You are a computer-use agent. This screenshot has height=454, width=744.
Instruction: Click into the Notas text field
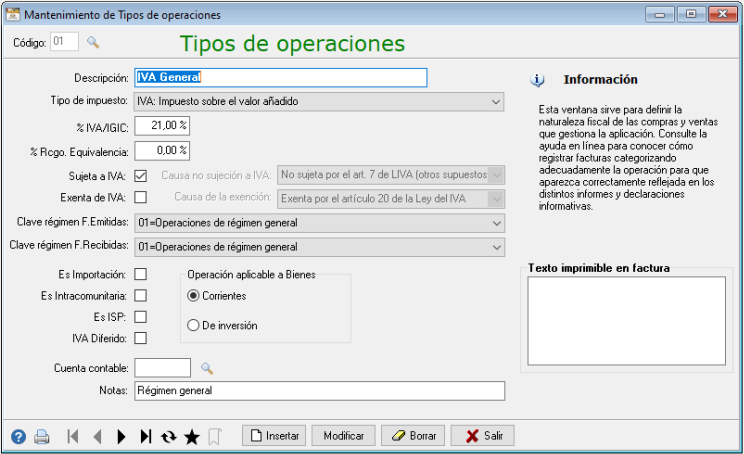tap(319, 391)
